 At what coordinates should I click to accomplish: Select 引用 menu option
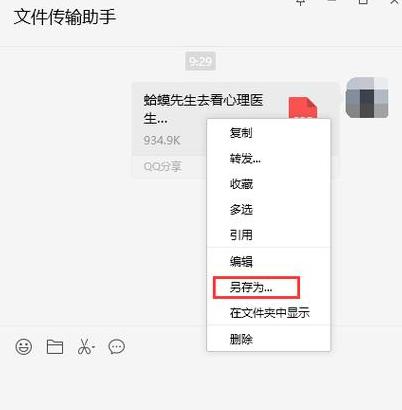(241, 235)
